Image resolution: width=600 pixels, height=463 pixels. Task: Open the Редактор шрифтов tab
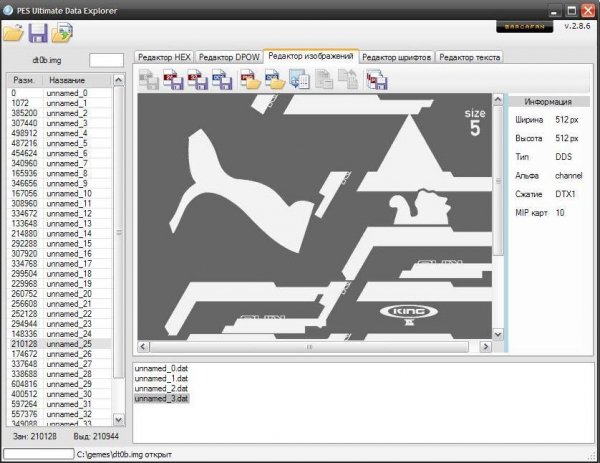click(x=396, y=57)
